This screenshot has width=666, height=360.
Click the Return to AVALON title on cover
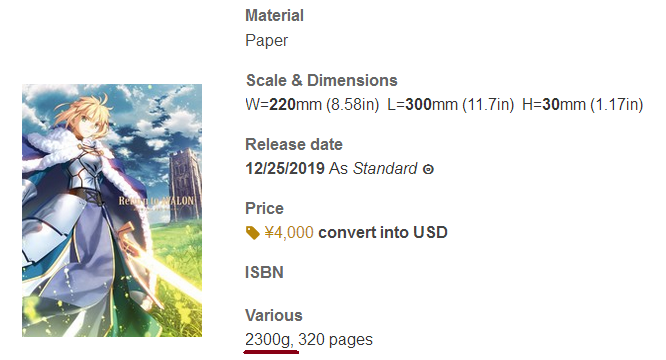(x=156, y=201)
